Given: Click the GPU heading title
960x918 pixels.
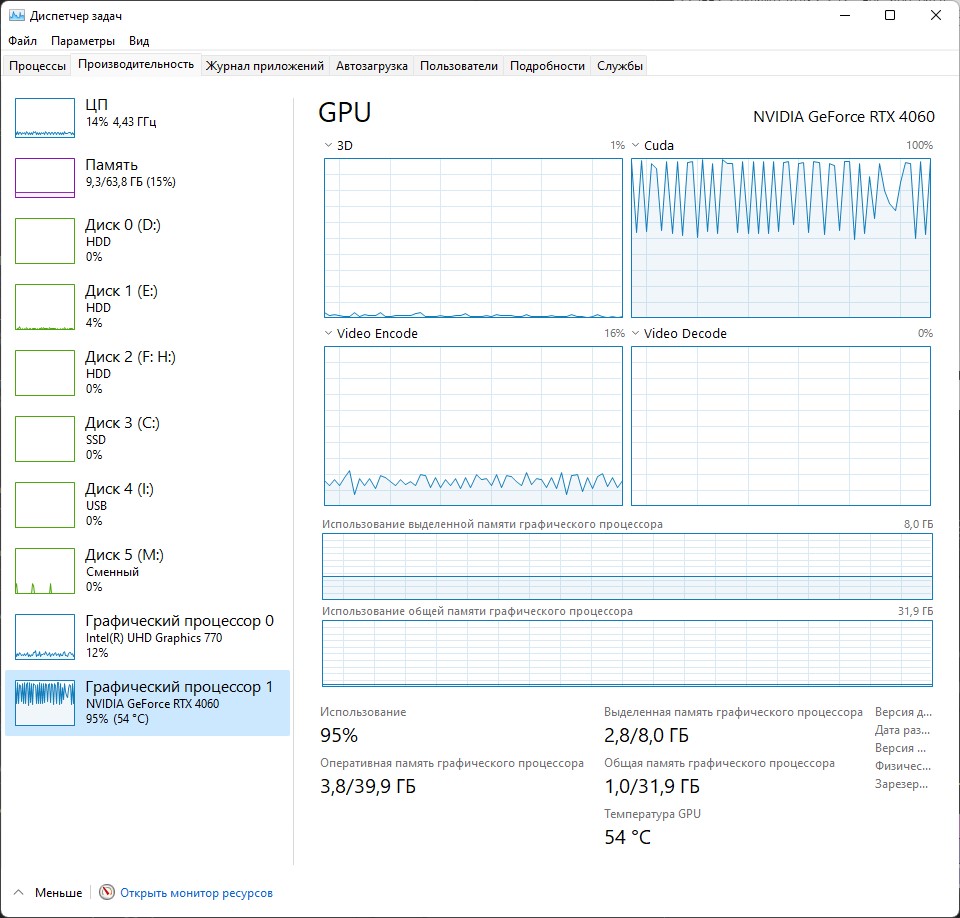Looking at the screenshot, I should (345, 113).
